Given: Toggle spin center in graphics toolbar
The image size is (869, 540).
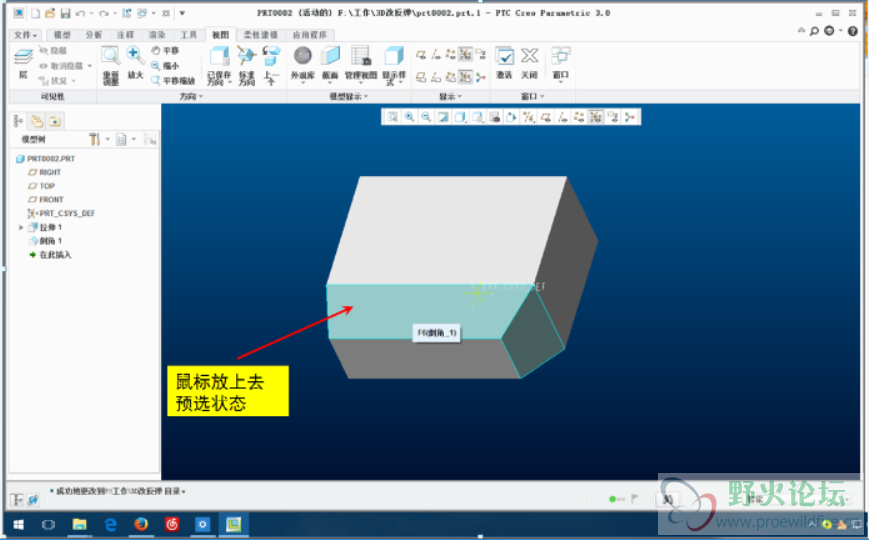Looking at the screenshot, I should click(630, 117).
